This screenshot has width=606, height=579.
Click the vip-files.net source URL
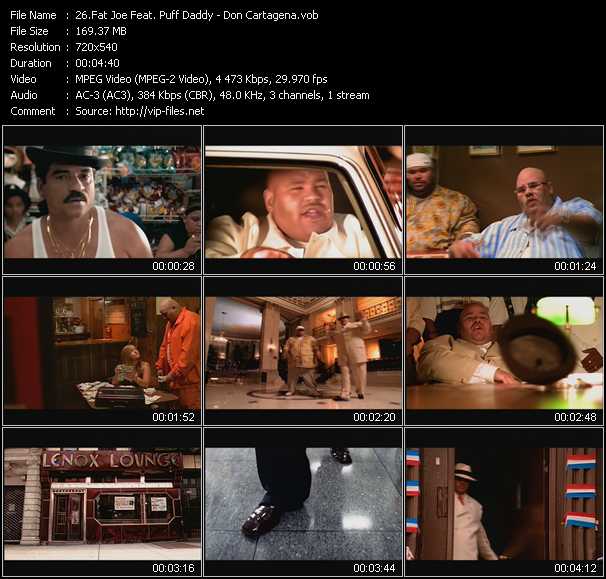point(160,111)
